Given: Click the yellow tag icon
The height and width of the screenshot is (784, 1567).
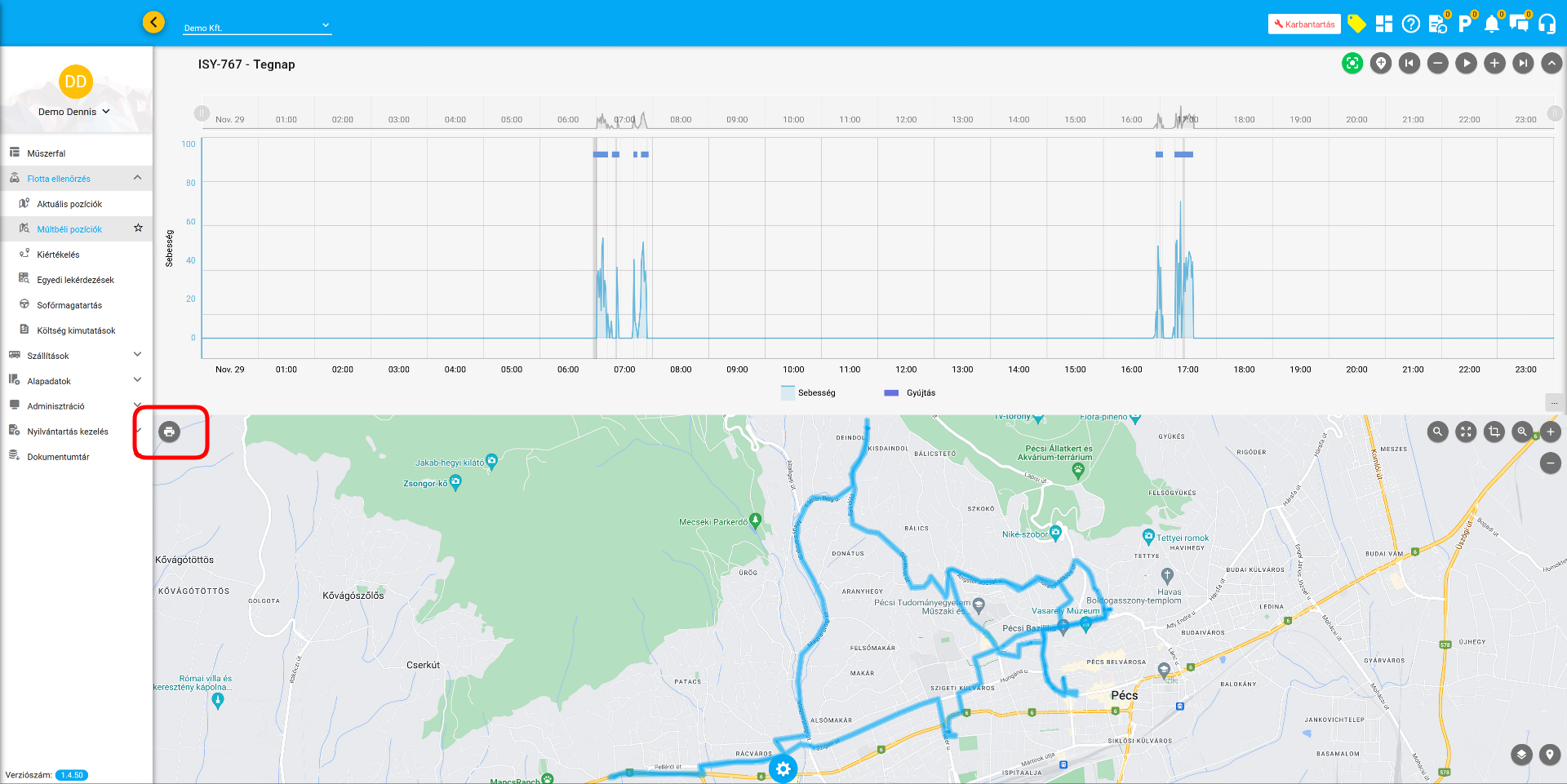Looking at the screenshot, I should click(x=1356, y=24).
